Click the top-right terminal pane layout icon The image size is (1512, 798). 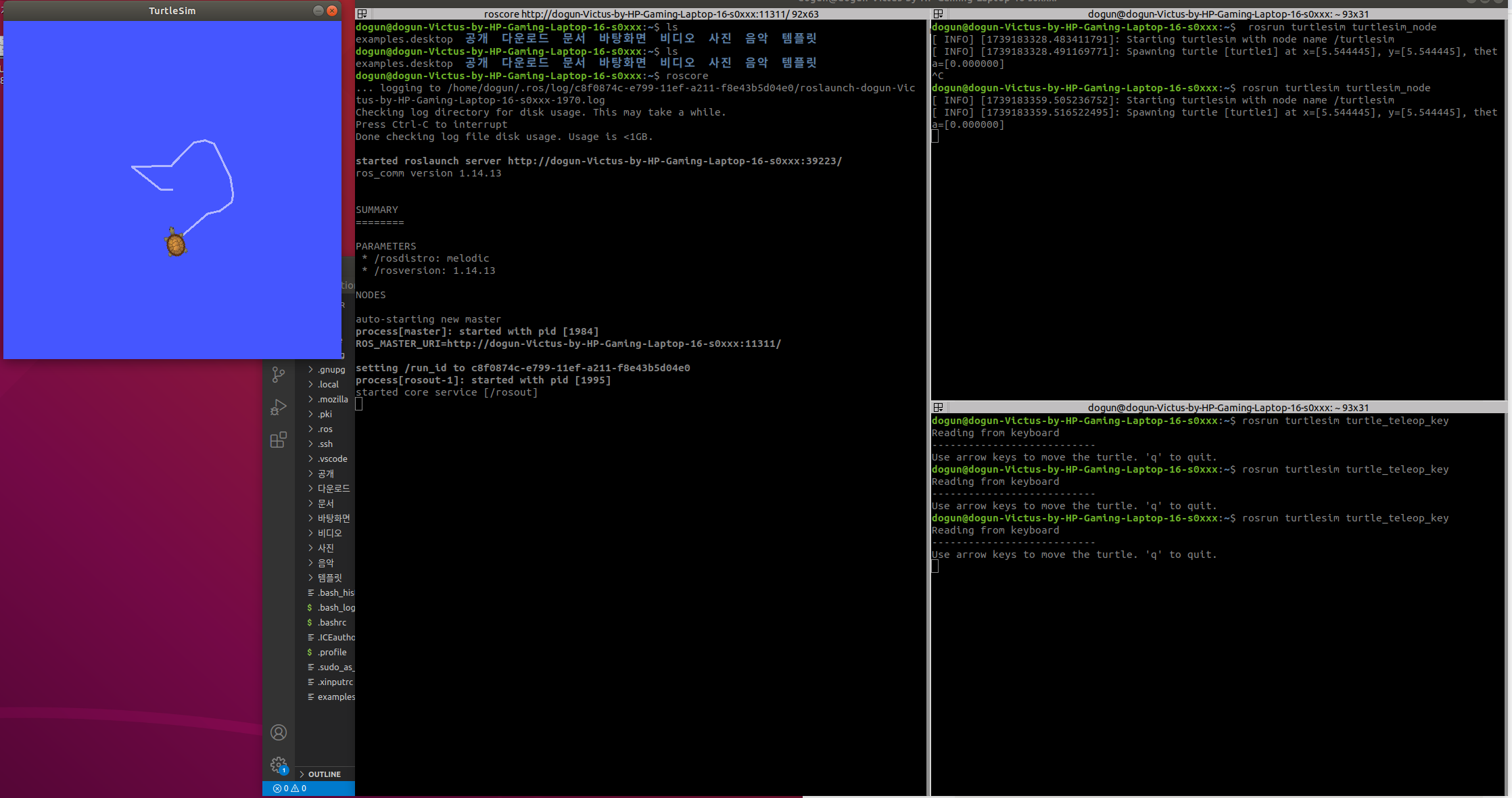pyautogui.click(x=938, y=14)
